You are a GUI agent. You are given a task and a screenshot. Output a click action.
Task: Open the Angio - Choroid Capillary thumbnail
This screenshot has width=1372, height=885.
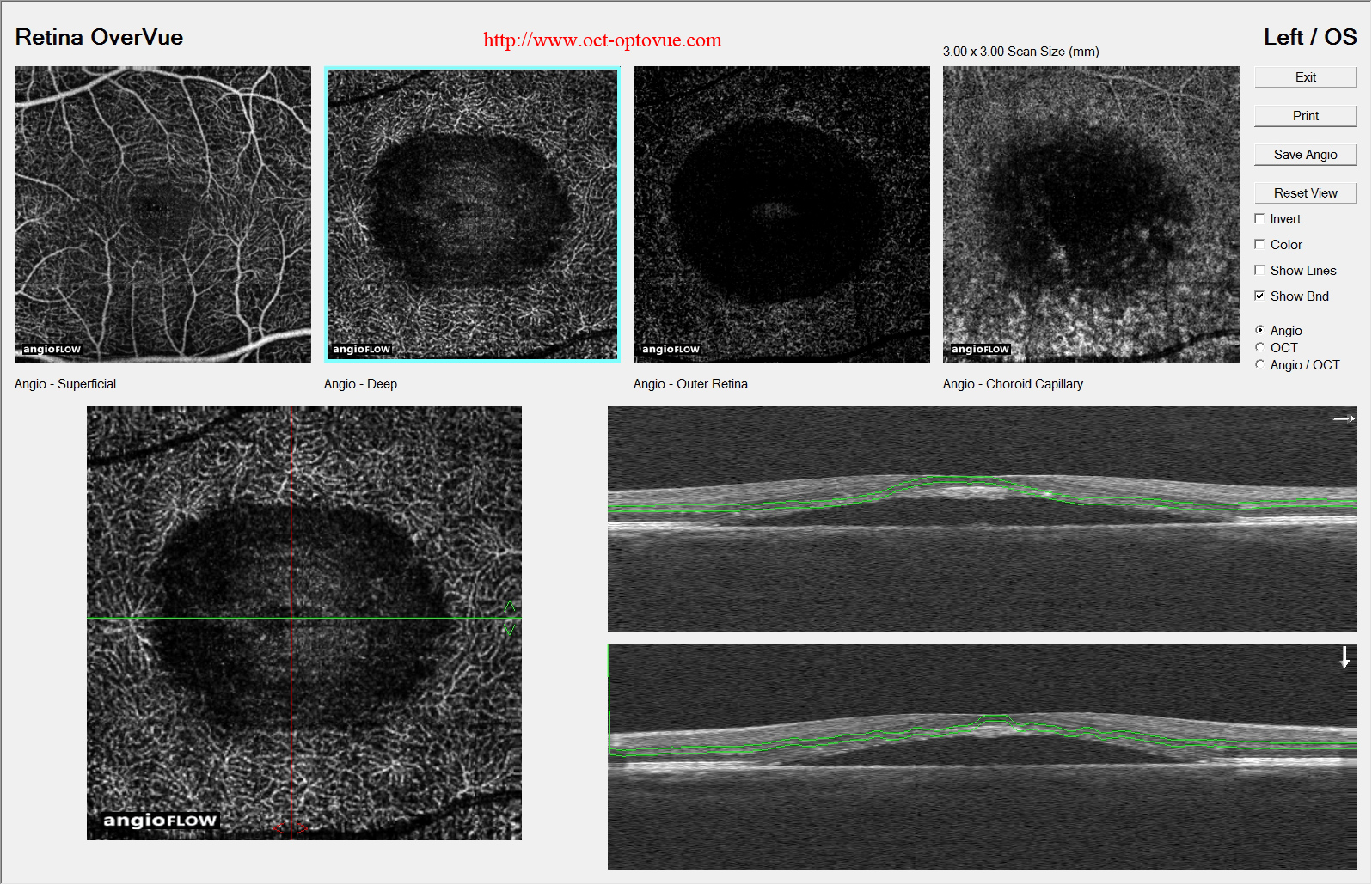click(1091, 214)
